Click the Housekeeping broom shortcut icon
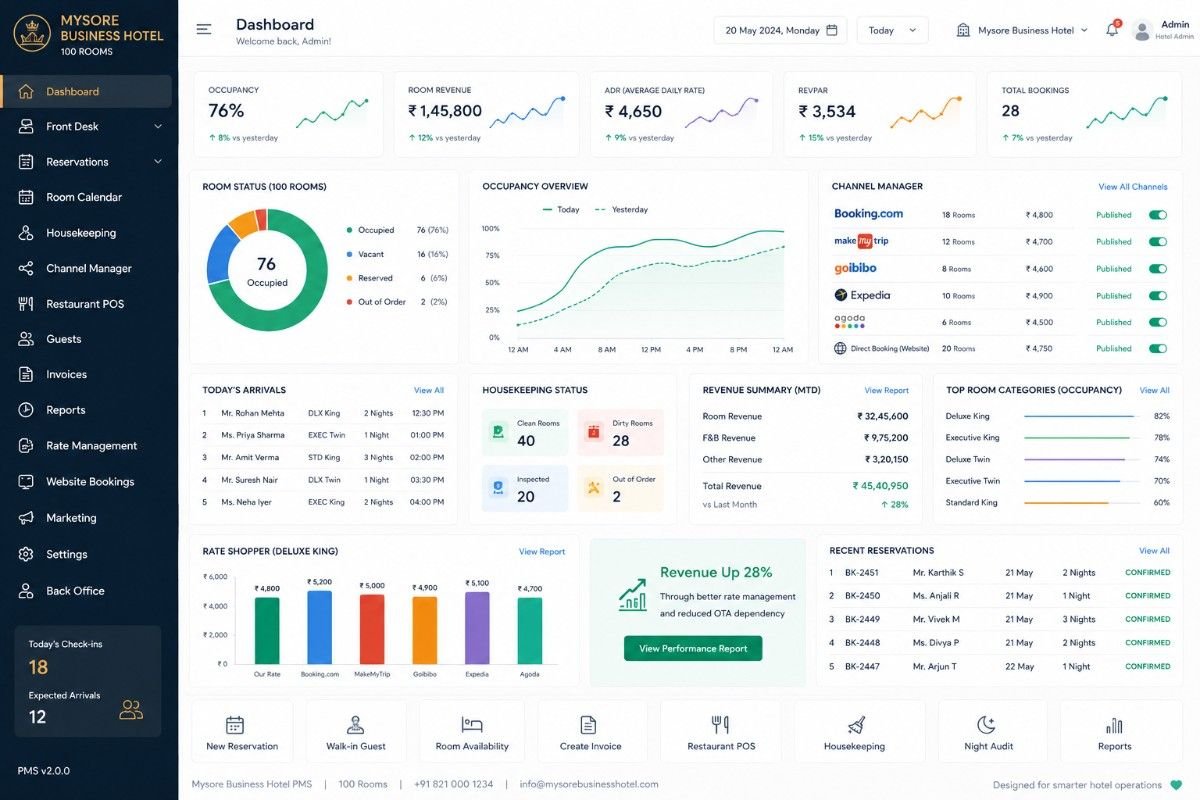Screen dimensions: 1200x800 click(855, 725)
